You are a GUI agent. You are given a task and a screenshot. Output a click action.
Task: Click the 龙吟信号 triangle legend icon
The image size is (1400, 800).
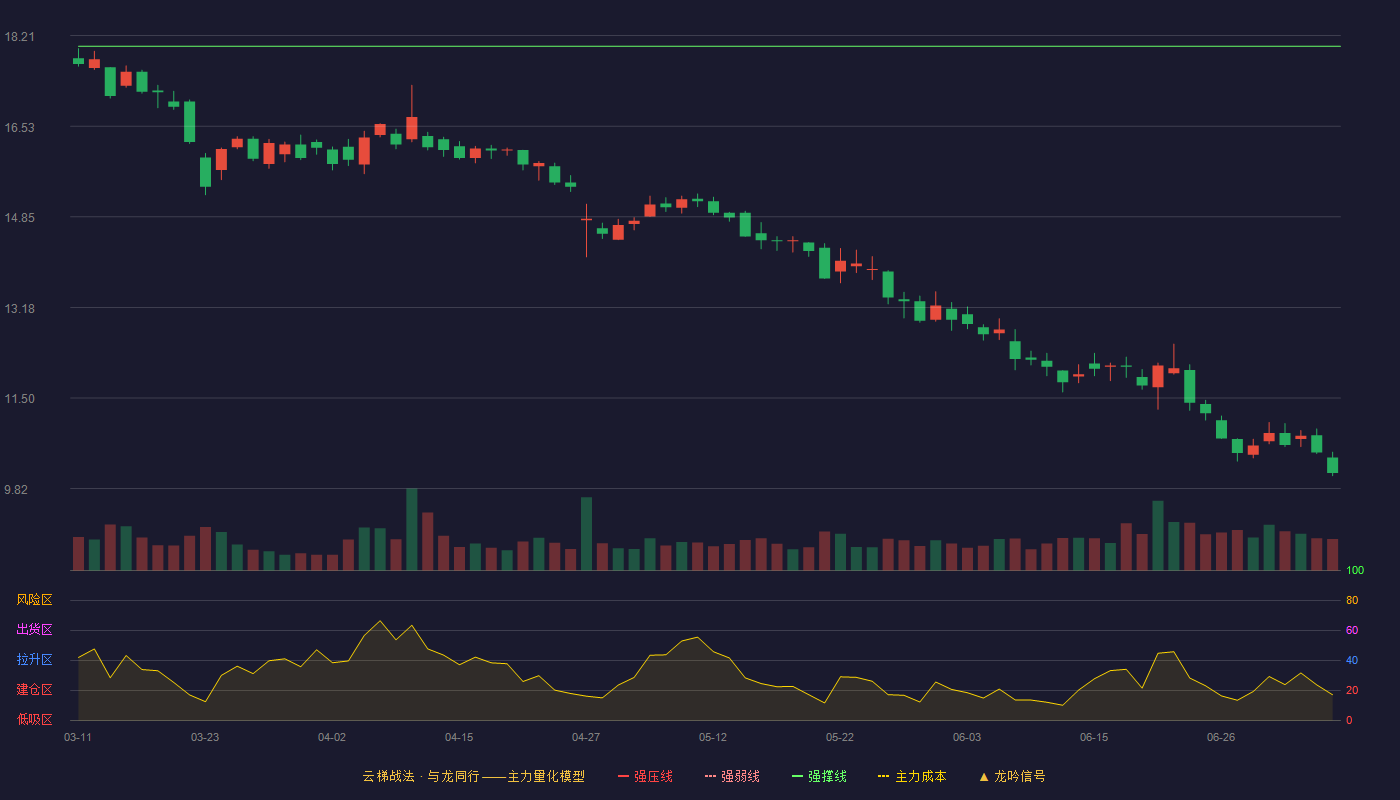tap(984, 776)
